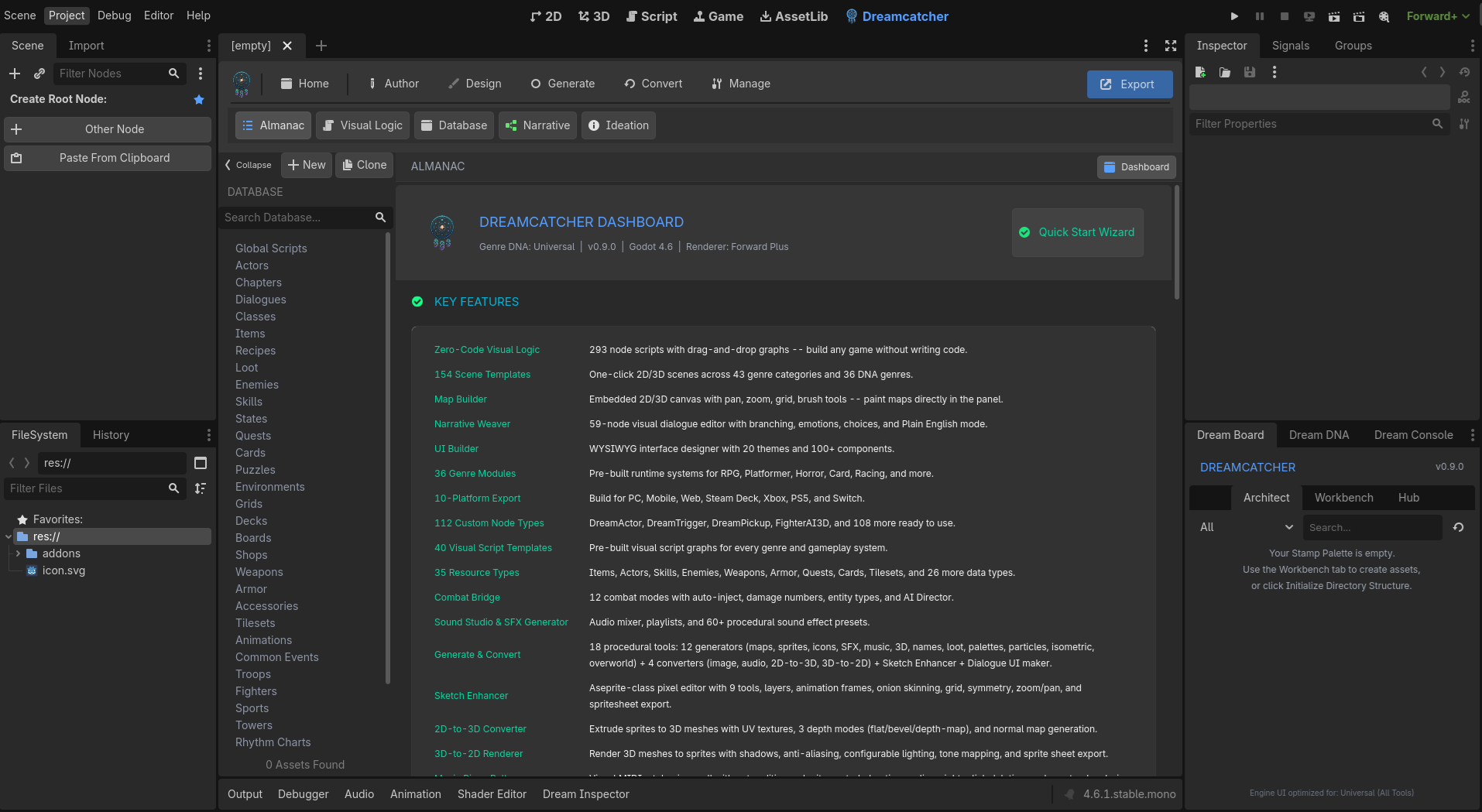Click the search icon in Database search

click(380, 218)
